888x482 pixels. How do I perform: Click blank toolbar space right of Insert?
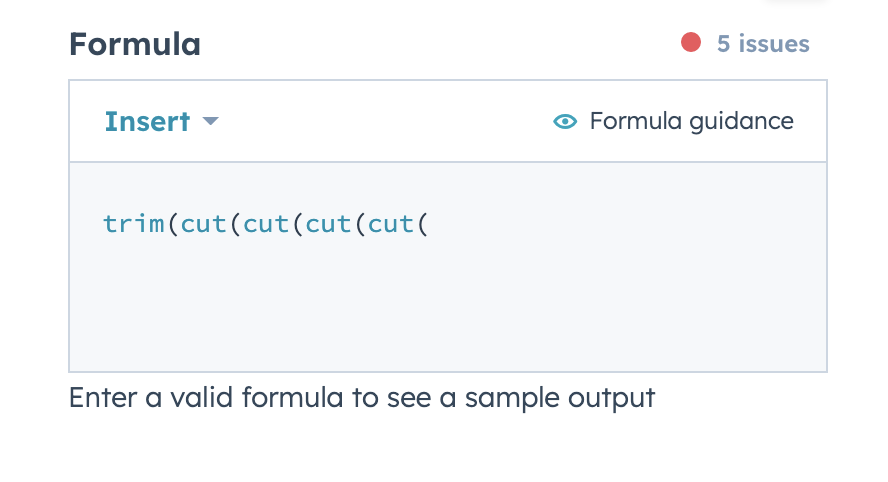tap(380, 122)
